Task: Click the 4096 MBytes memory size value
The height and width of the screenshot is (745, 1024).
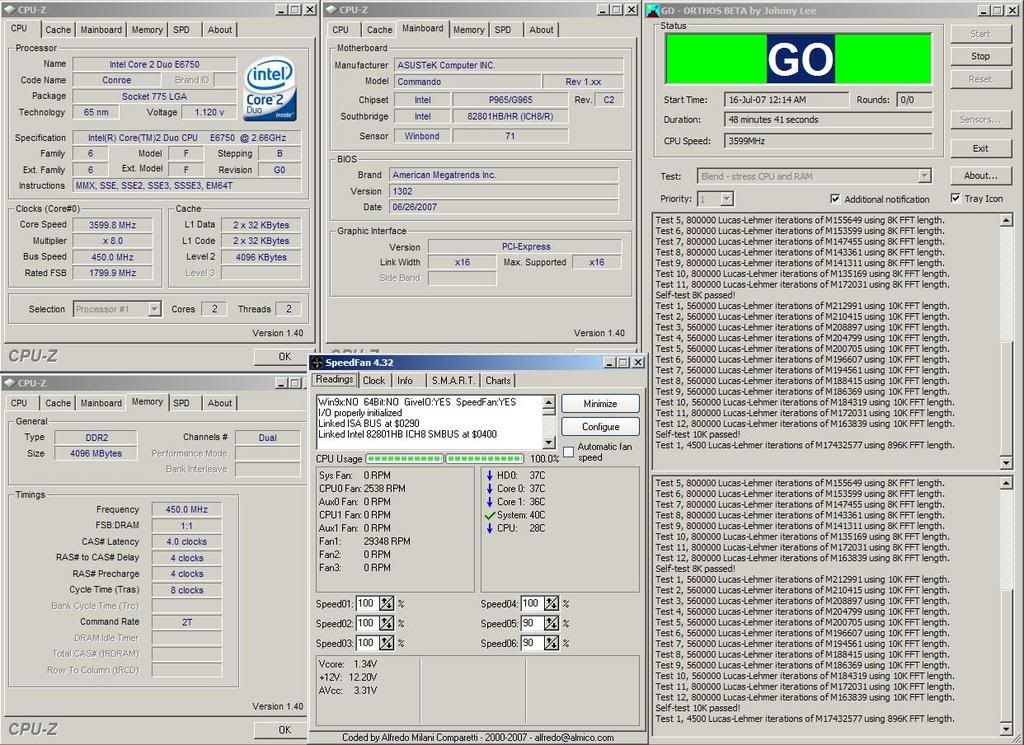Action: click(96, 453)
